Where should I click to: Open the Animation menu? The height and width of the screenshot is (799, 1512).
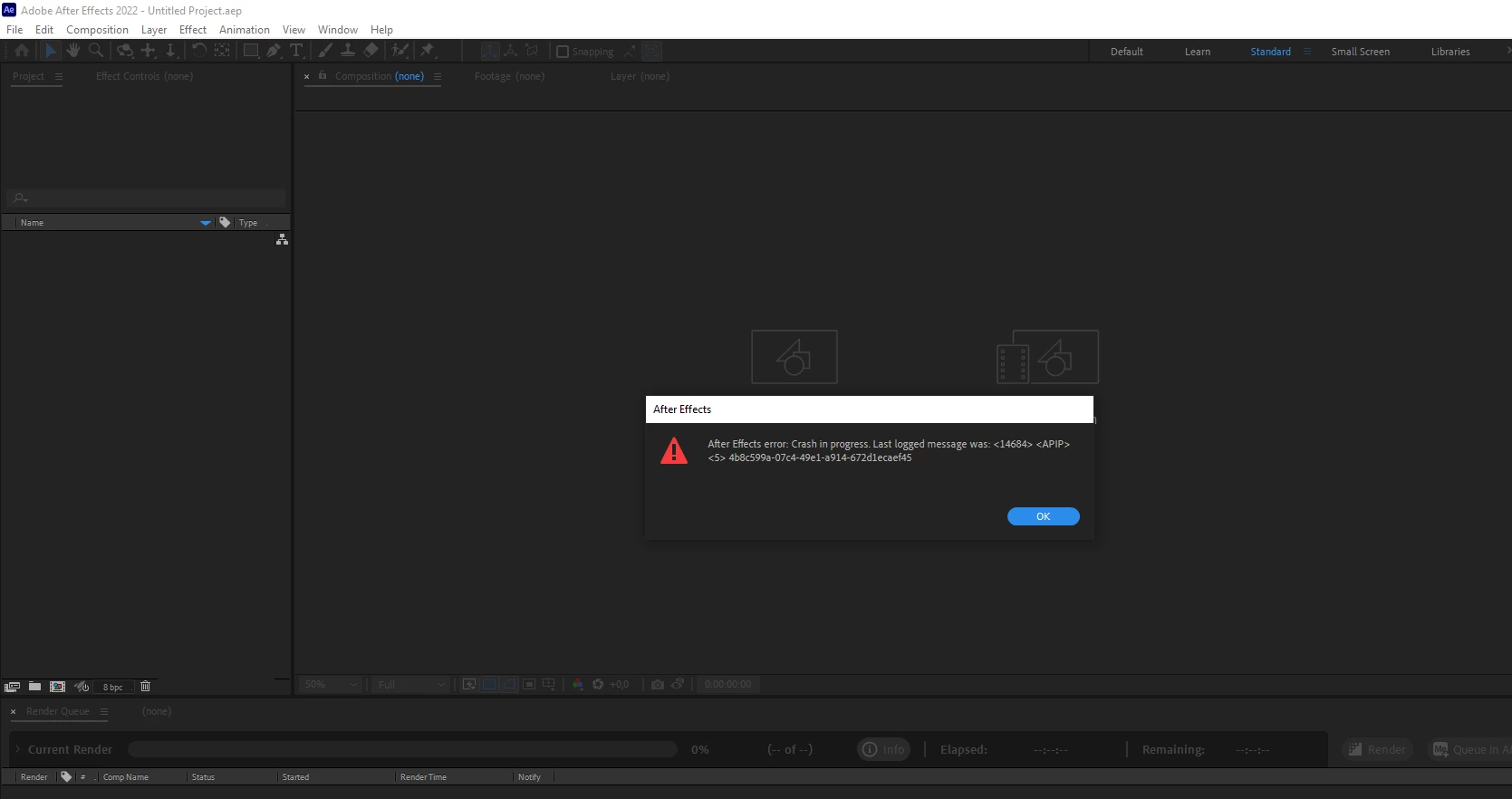tap(245, 30)
